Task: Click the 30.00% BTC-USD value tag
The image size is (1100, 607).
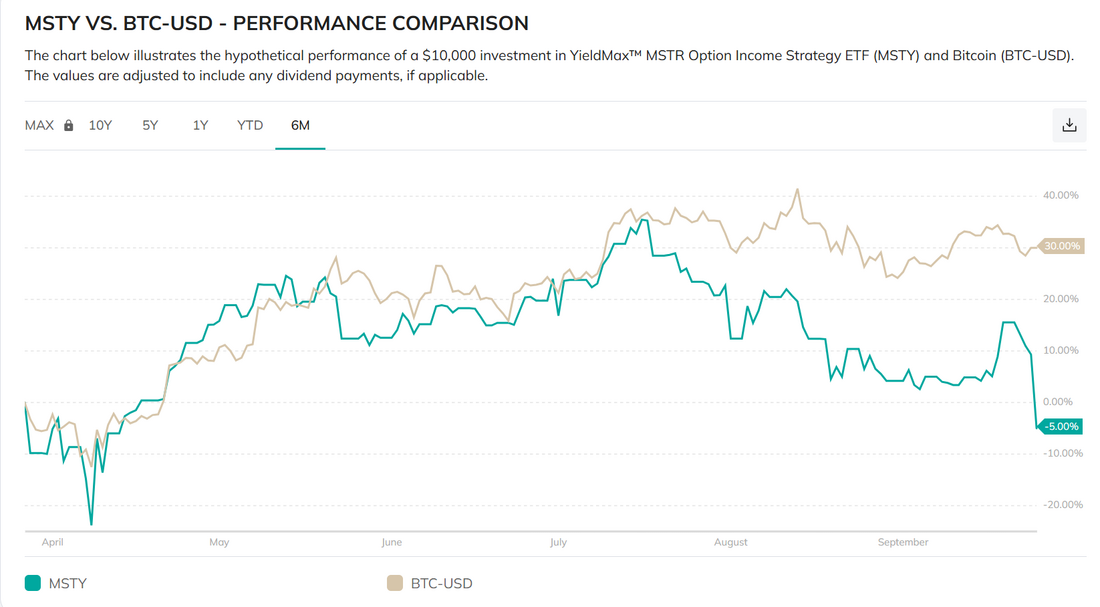Action: point(1061,246)
